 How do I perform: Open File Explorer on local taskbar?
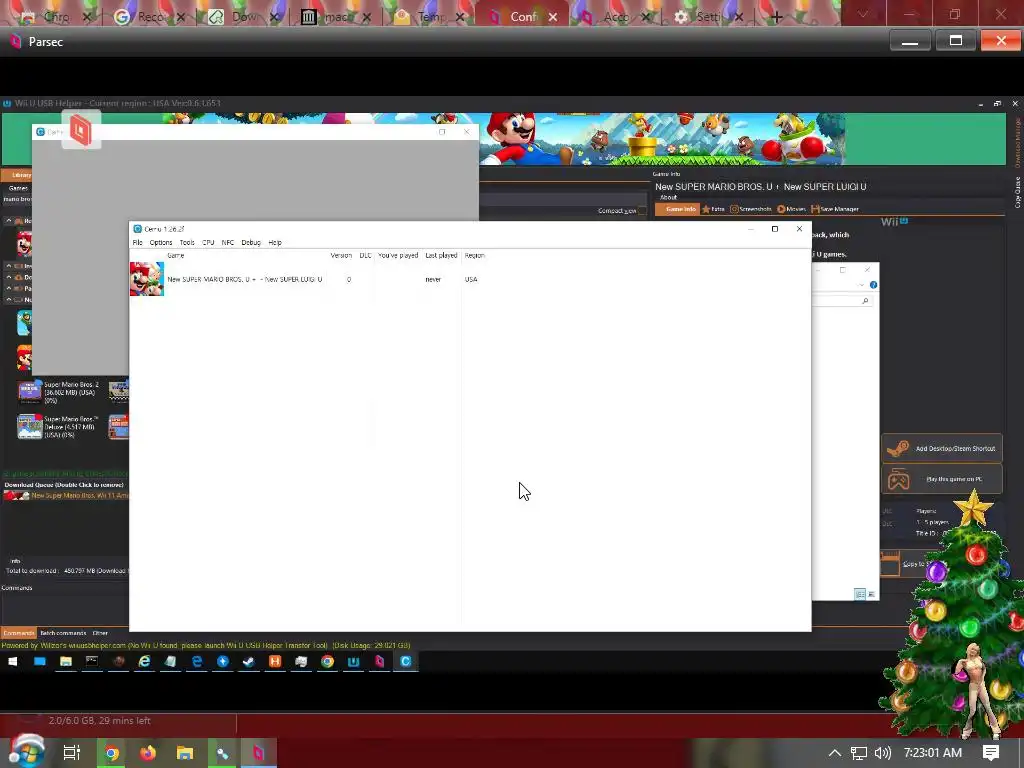pos(185,754)
